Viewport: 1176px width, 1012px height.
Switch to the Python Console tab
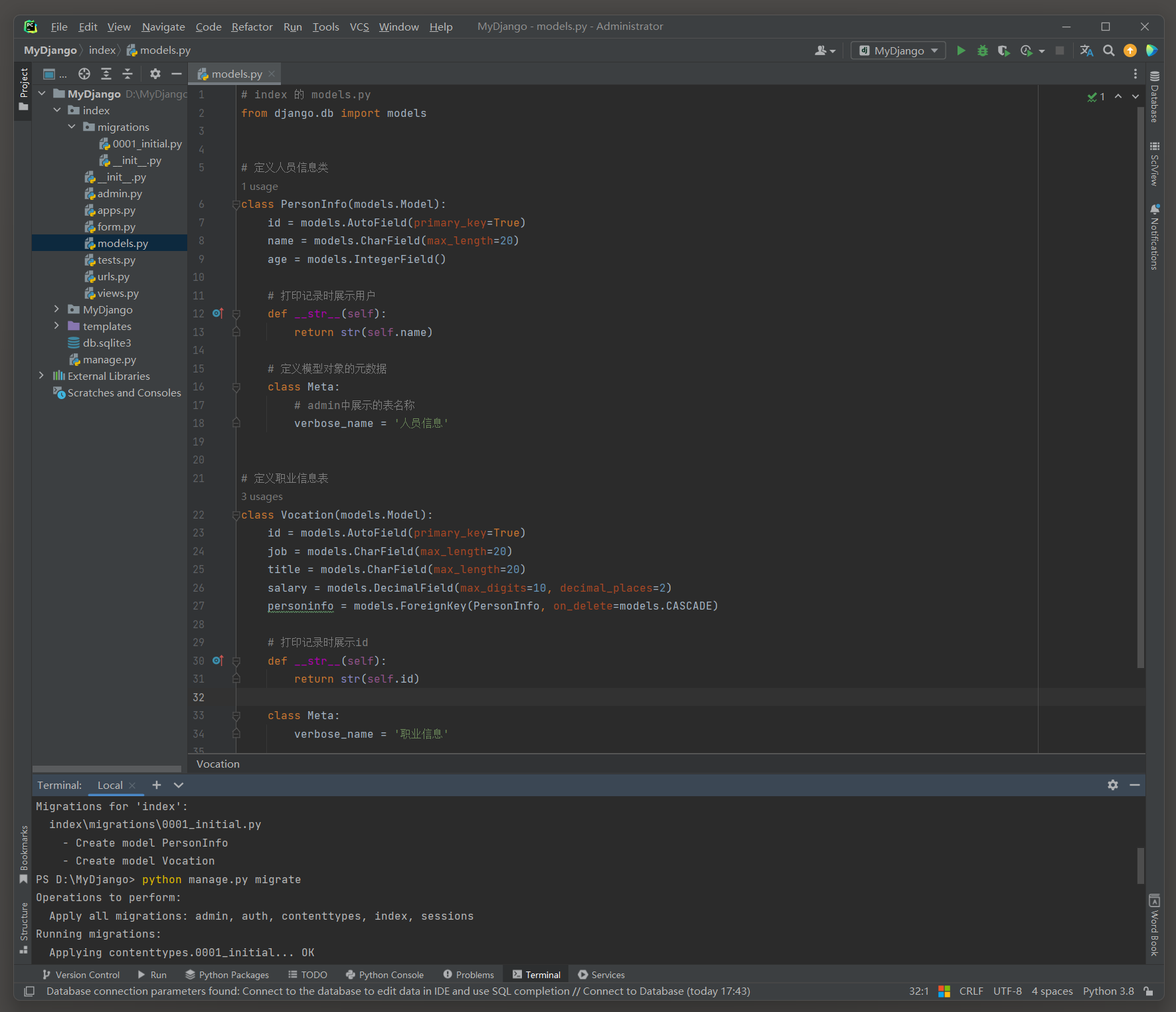[x=384, y=975]
